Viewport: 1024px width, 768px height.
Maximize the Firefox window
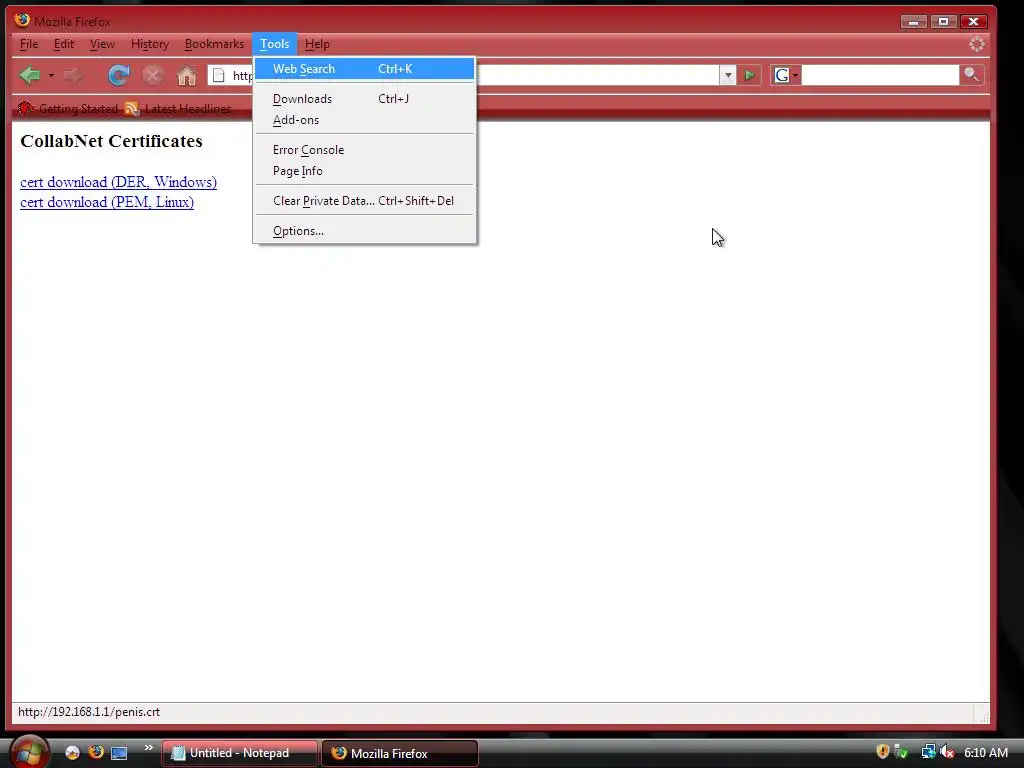(x=944, y=22)
